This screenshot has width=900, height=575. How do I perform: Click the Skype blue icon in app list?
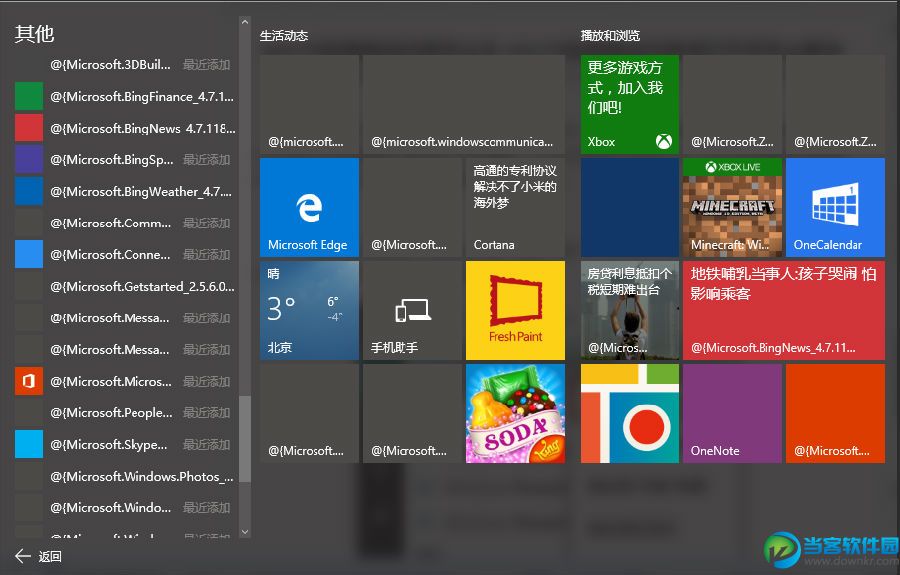pos(29,444)
